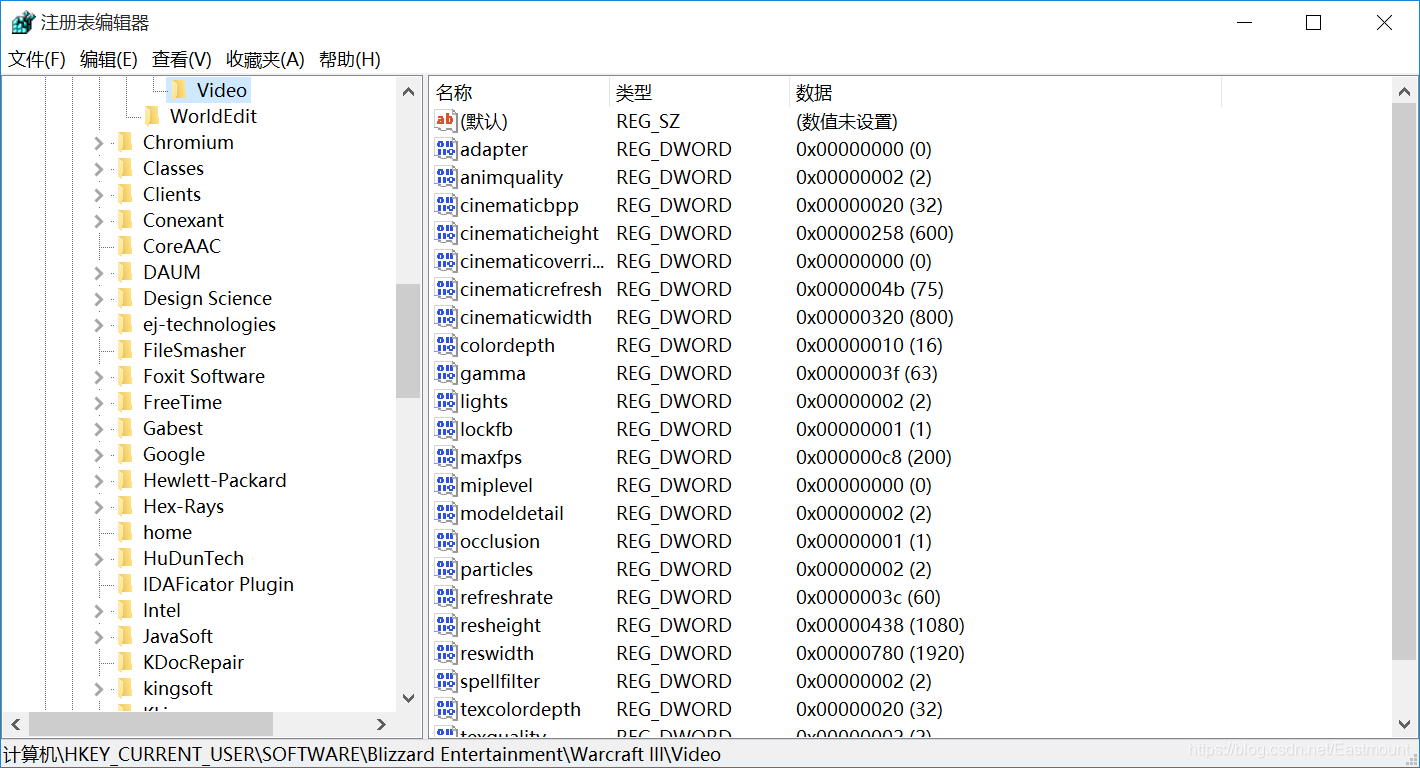Image resolution: width=1420 pixels, height=768 pixels.
Task: Expand the DAUM registry key
Action: click(99, 273)
